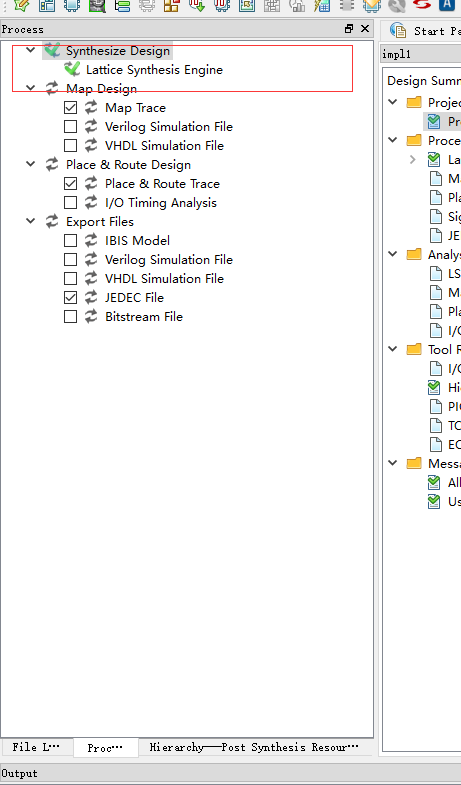
Task: Collapse the Export Files section chevron
Action: [x=31, y=221]
